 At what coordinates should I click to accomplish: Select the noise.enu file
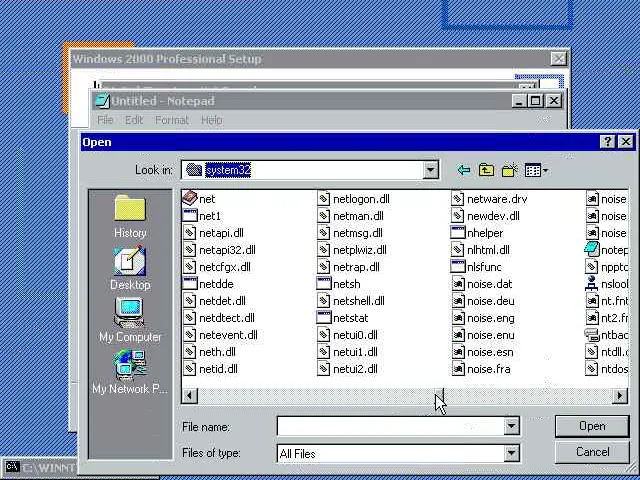(483, 335)
